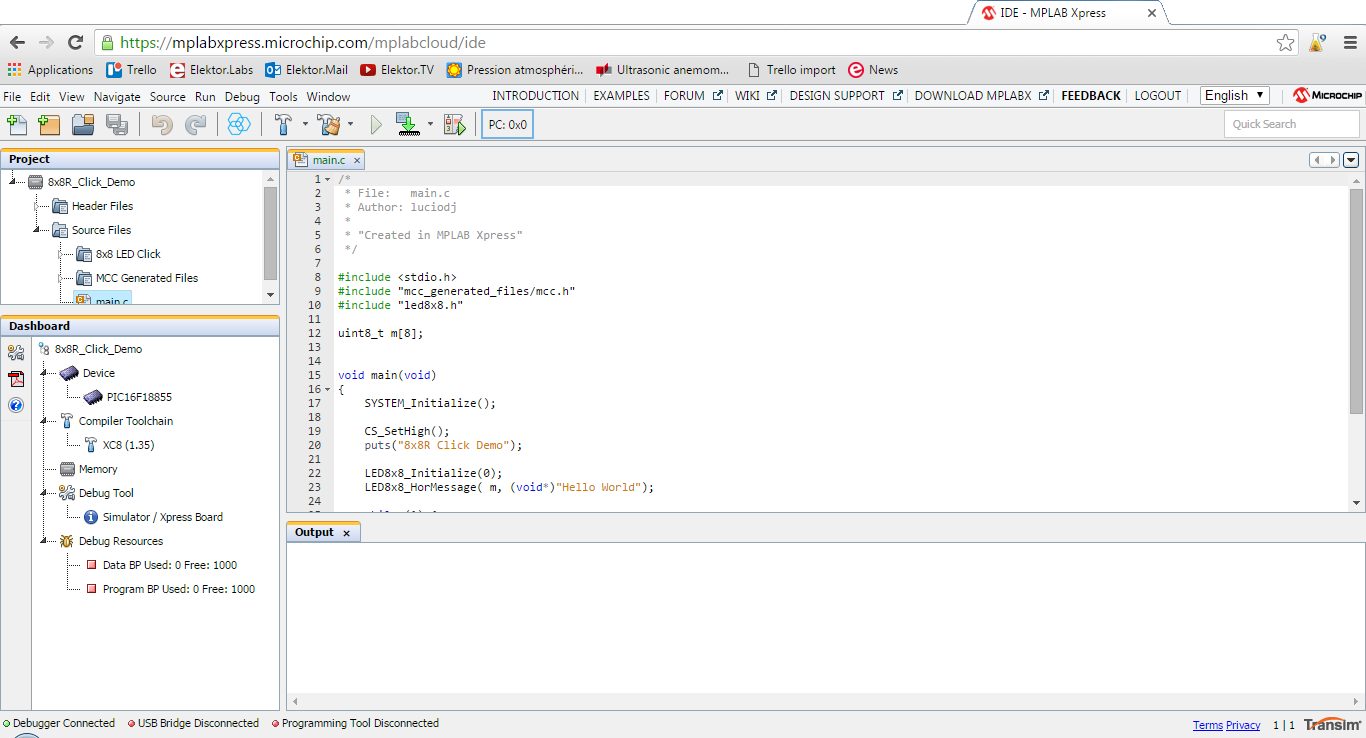Close the Output panel tab
This screenshot has height=738, width=1366.
[x=346, y=533]
